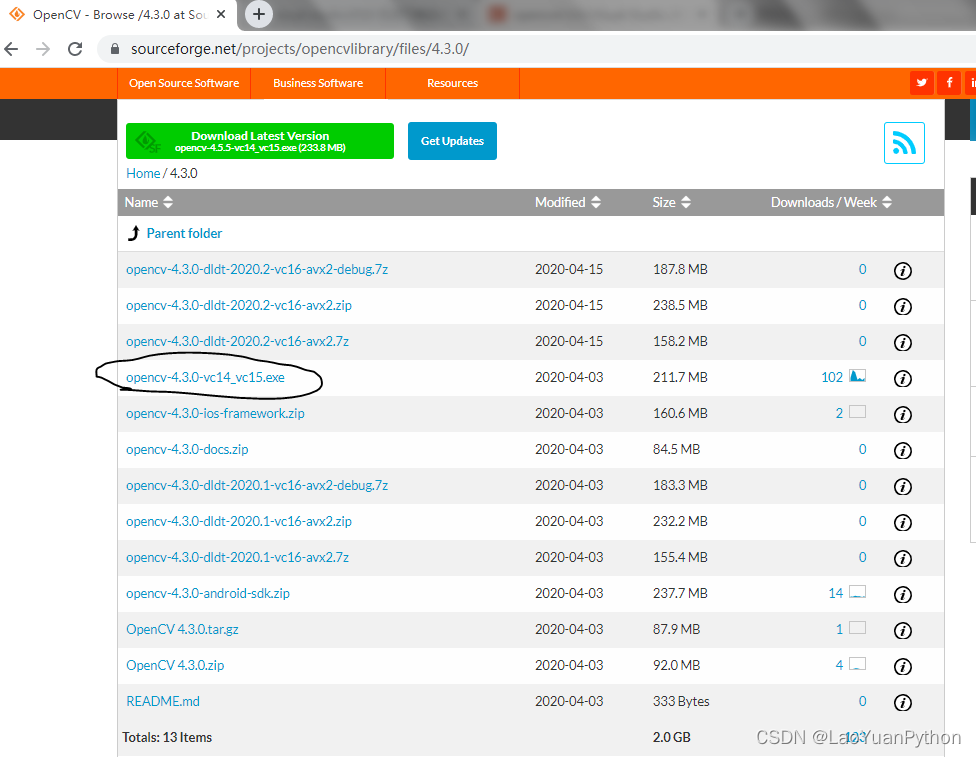Reload the current page
This screenshot has height=757, width=976.
[x=75, y=49]
